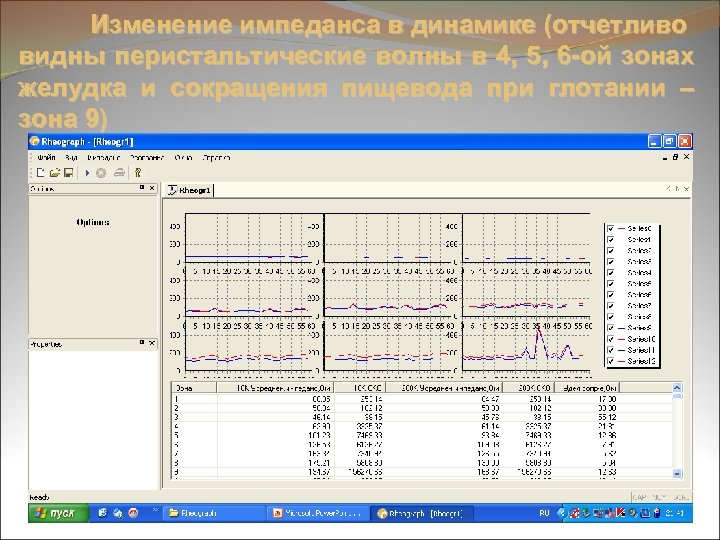Toggle the Series3 checkbox in legend
This screenshot has height=540, width=720.
(611, 261)
